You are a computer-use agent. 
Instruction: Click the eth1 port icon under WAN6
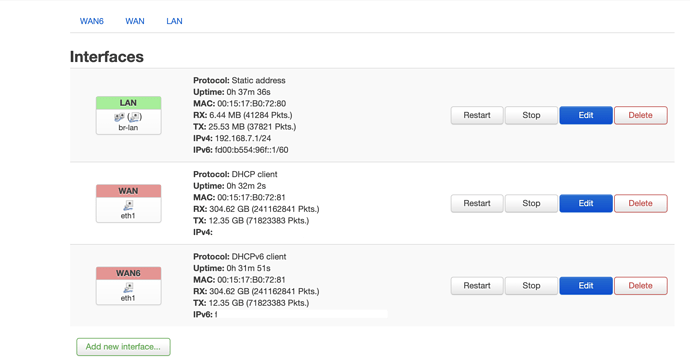(x=128, y=288)
